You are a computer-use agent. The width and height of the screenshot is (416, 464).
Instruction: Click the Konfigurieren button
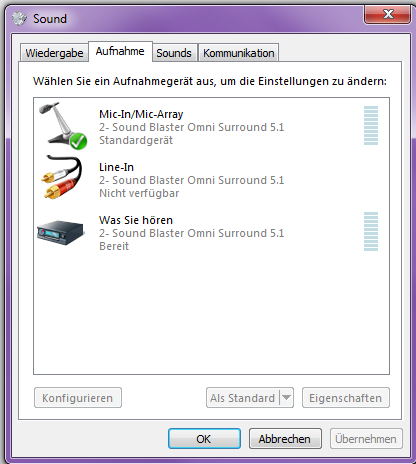click(78, 398)
